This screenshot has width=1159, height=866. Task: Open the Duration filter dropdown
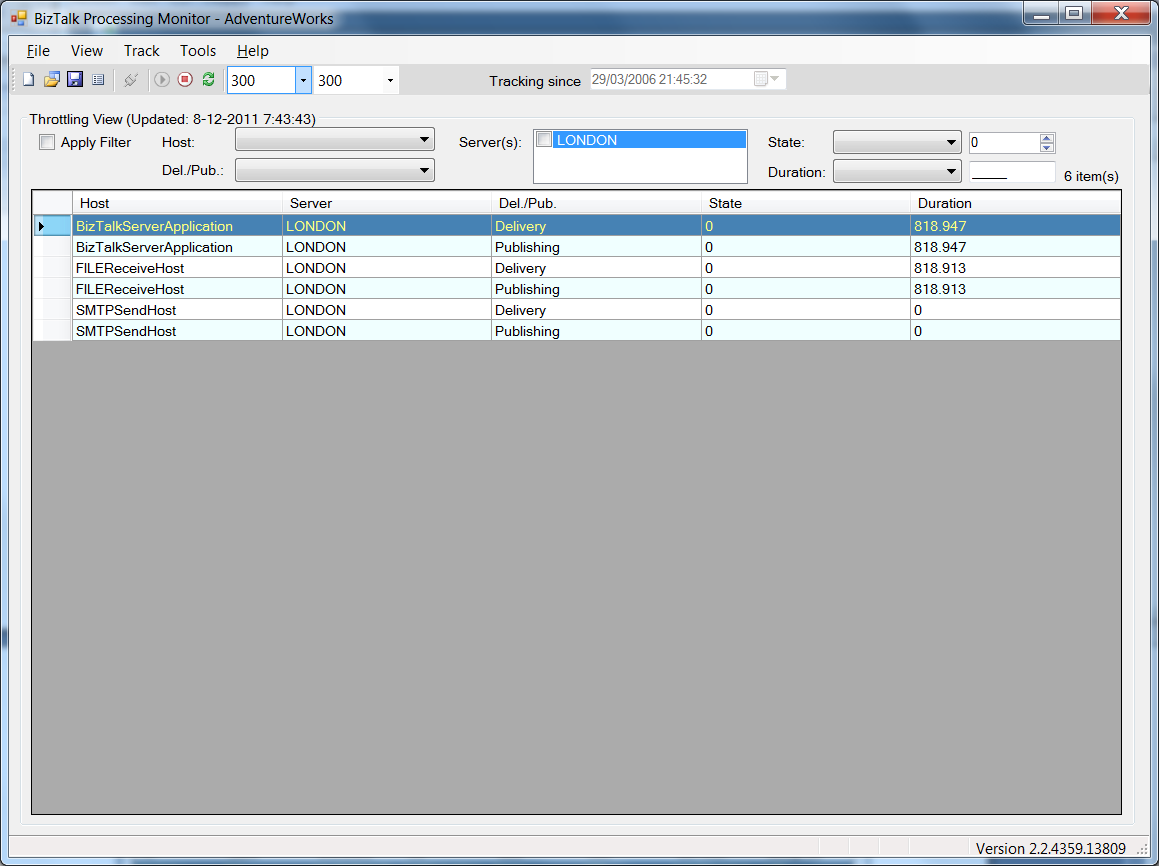(x=951, y=172)
